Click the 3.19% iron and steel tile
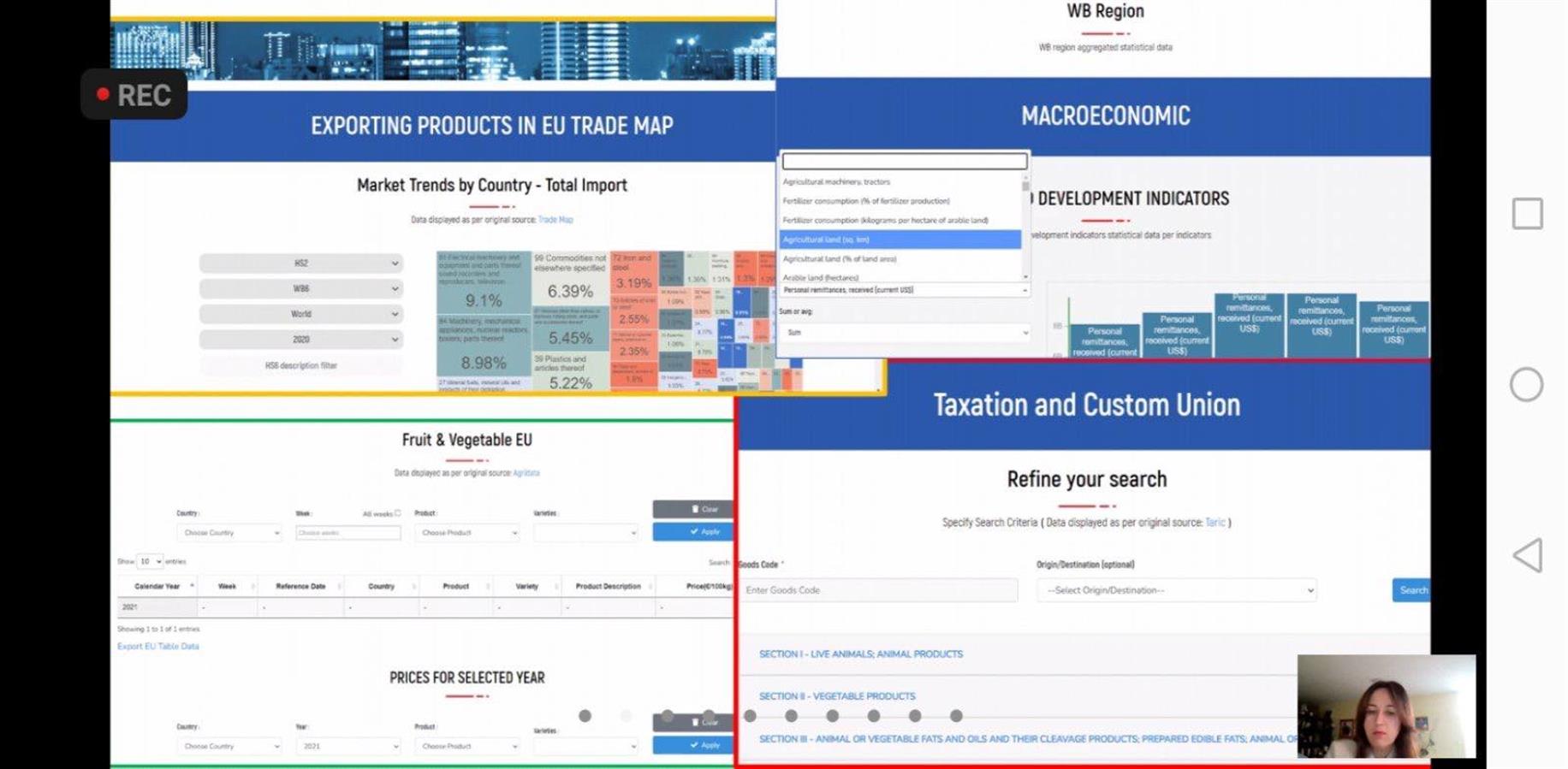The height and width of the screenshot is (769, 1568). (633, 272)
